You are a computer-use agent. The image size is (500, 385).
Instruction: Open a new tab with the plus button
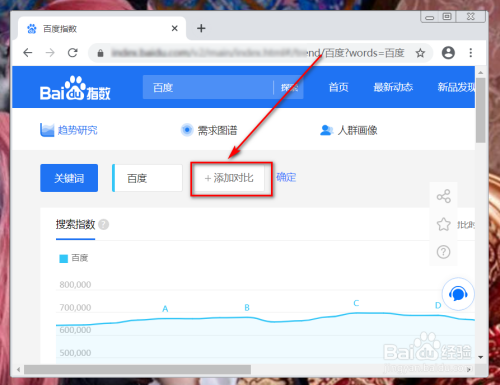pyautogui.click(x=201, y=28)
